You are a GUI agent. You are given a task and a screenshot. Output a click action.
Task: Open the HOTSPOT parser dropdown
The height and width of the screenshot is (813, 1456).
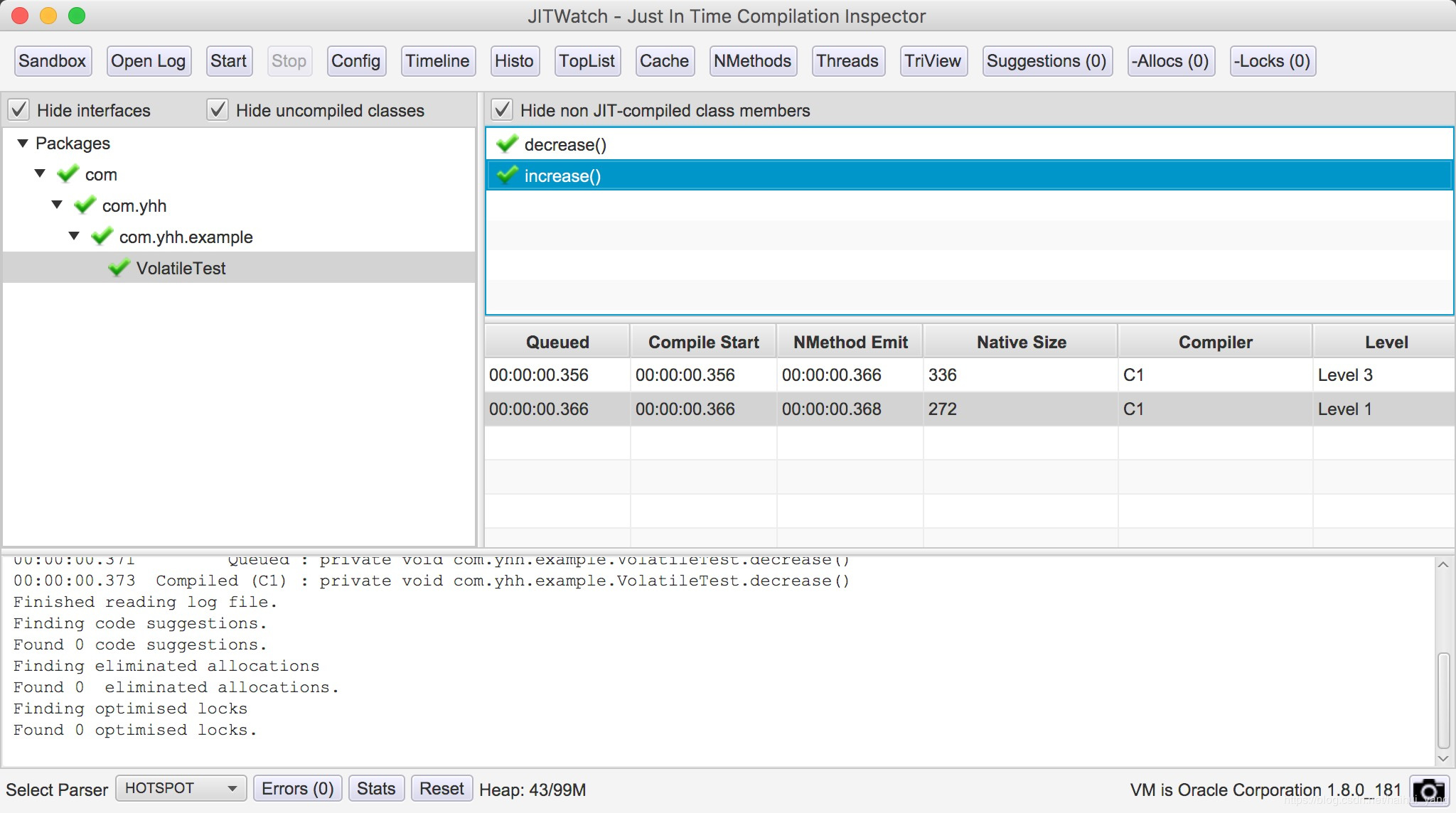pyautogui.click(x=181, y=788)
